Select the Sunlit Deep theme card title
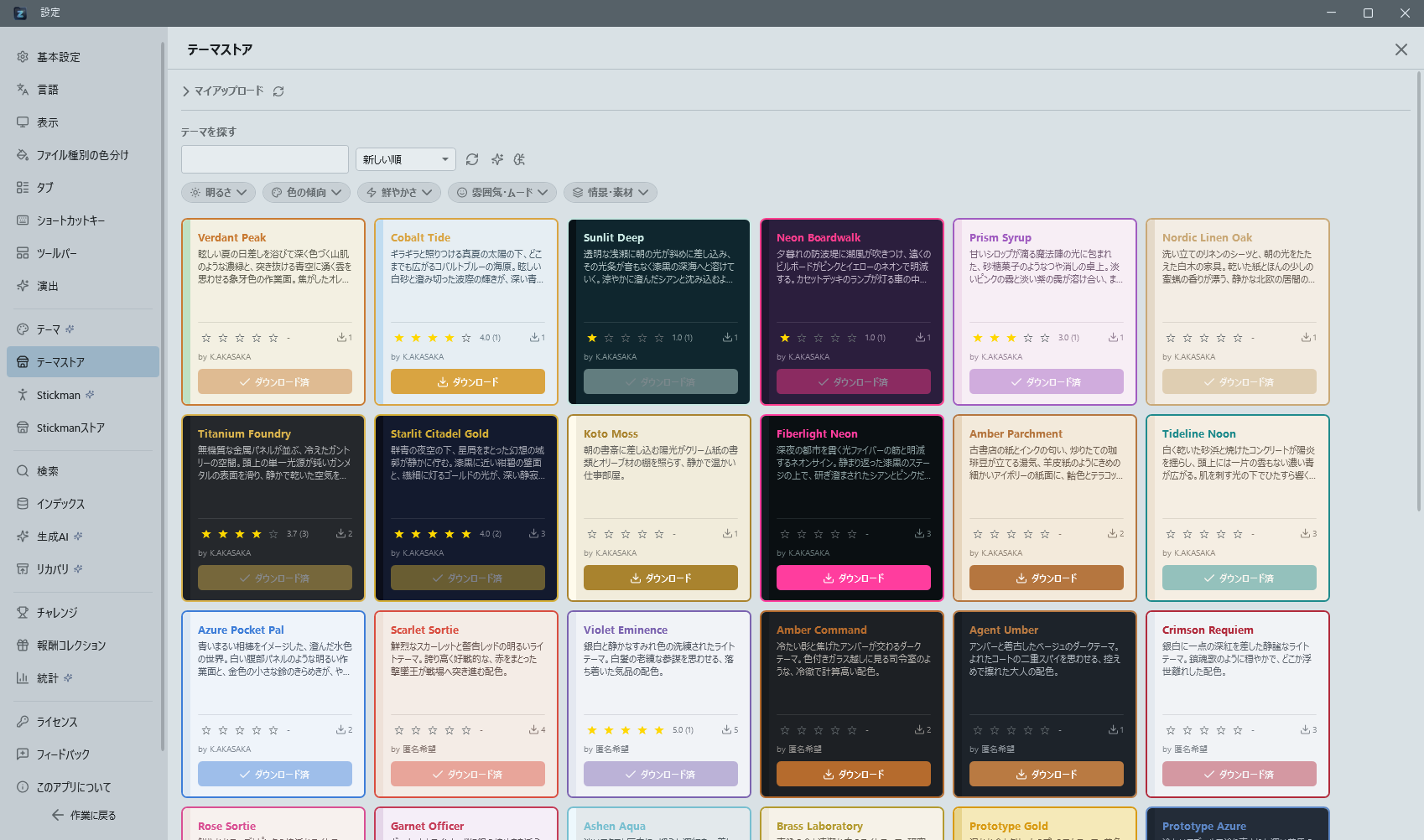 tap(614, 237)
